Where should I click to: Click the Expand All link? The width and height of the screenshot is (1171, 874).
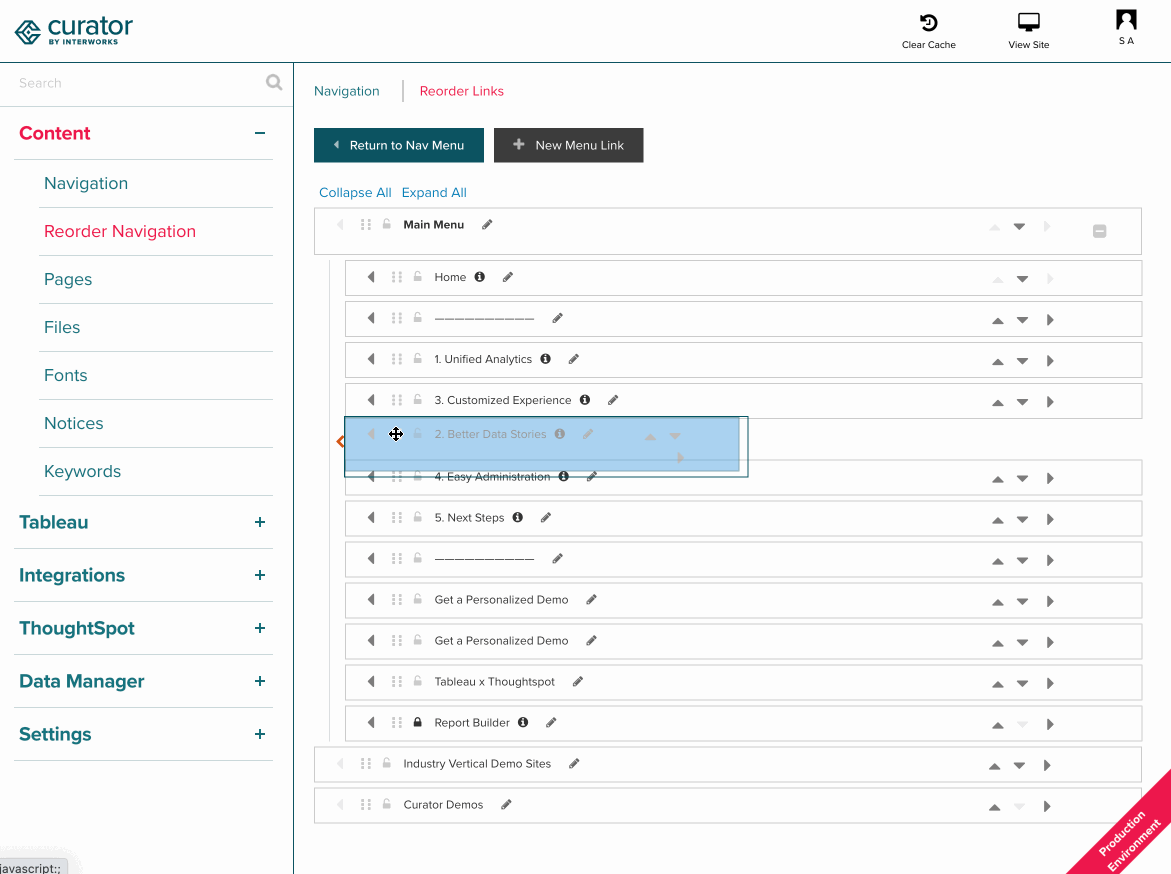click(x=434, y=193)
